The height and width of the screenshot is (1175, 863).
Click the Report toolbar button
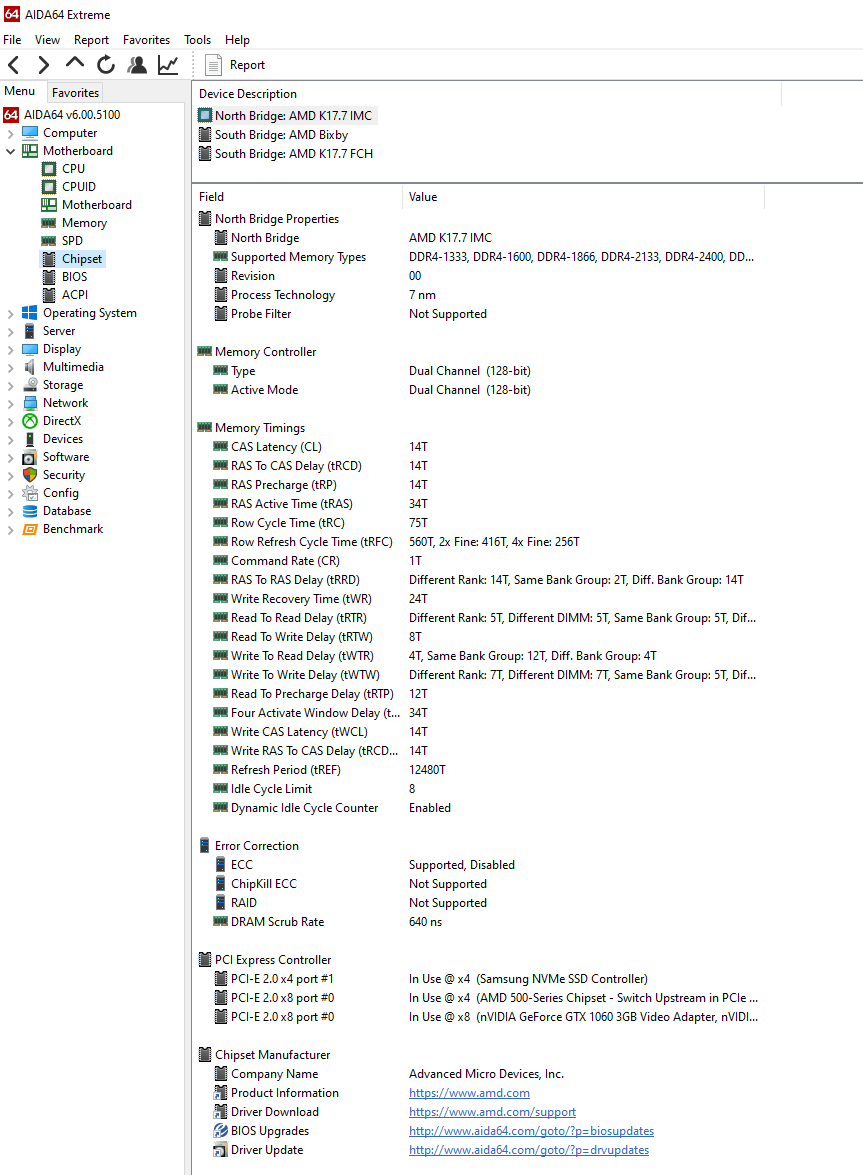tap(235, 65)
